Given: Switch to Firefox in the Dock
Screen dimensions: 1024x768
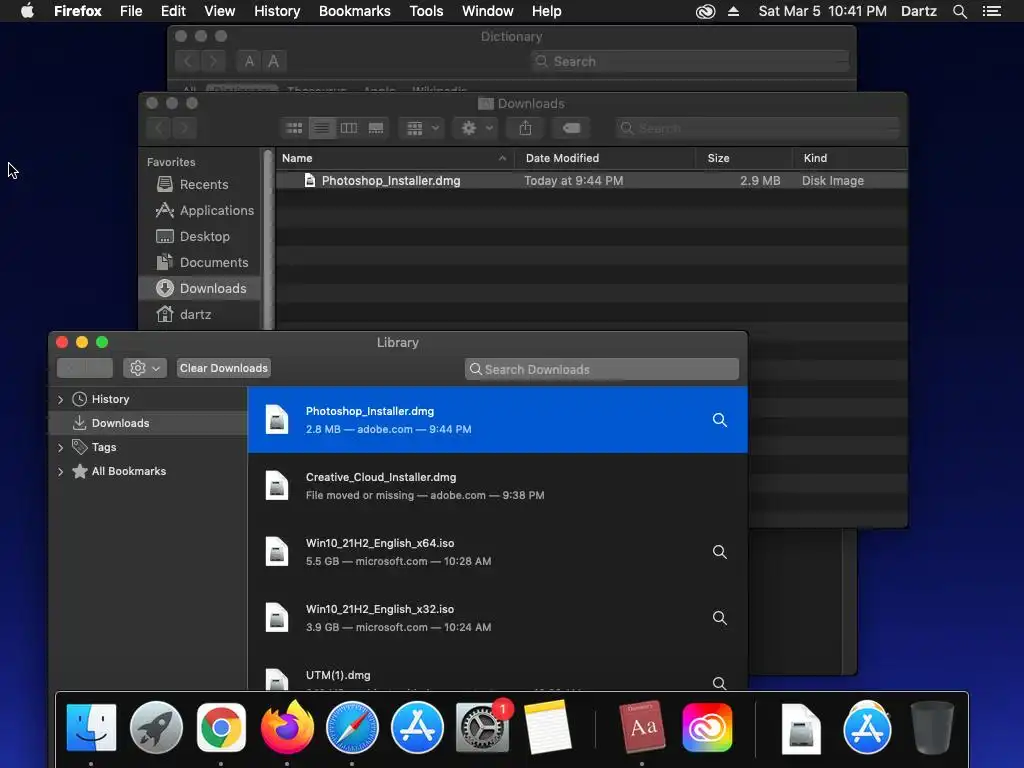Looking at the screenshot, I should [287, 726].
